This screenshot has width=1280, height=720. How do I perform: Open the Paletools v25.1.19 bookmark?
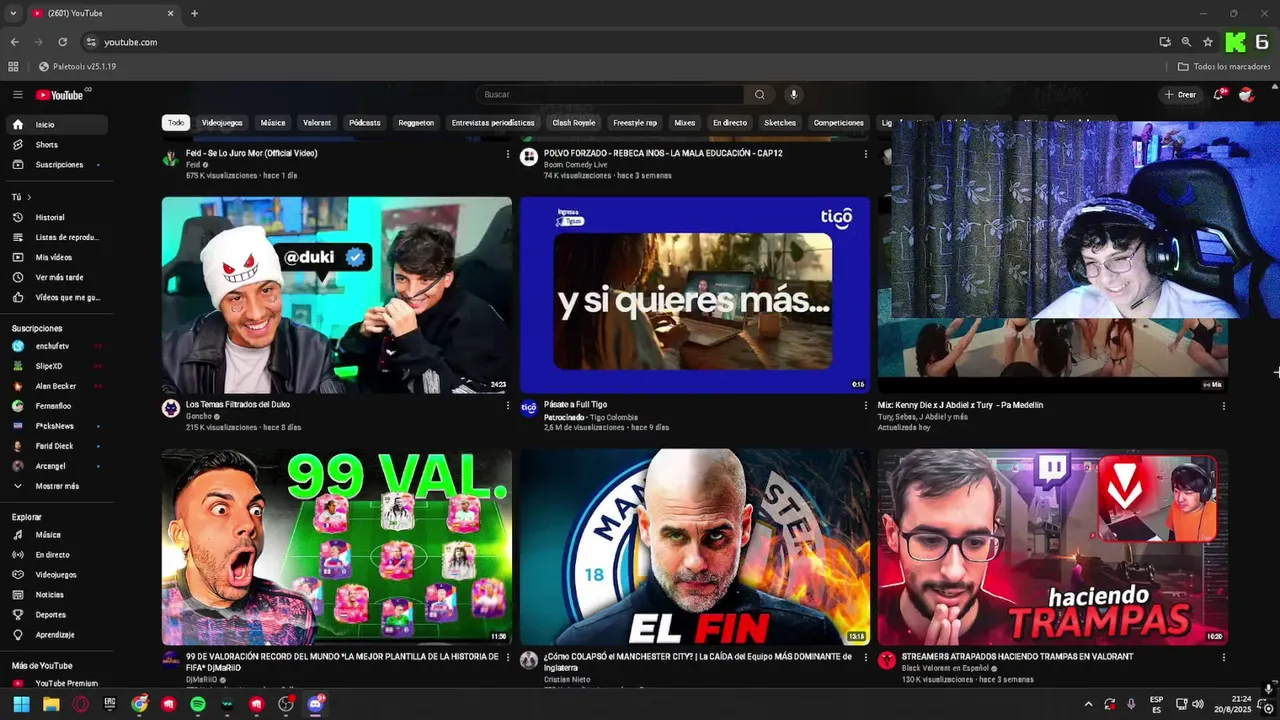(77, 67)
